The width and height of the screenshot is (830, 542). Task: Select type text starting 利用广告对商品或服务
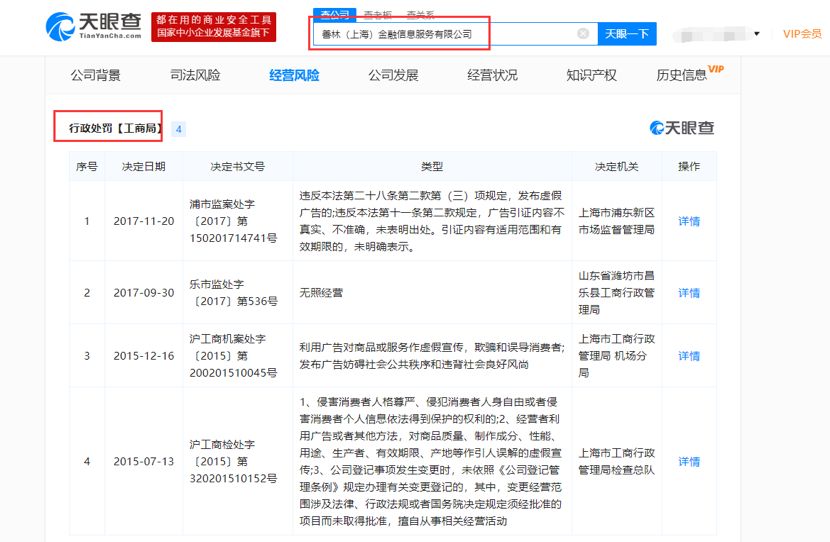pyautogui.click(x=431, y=356)
